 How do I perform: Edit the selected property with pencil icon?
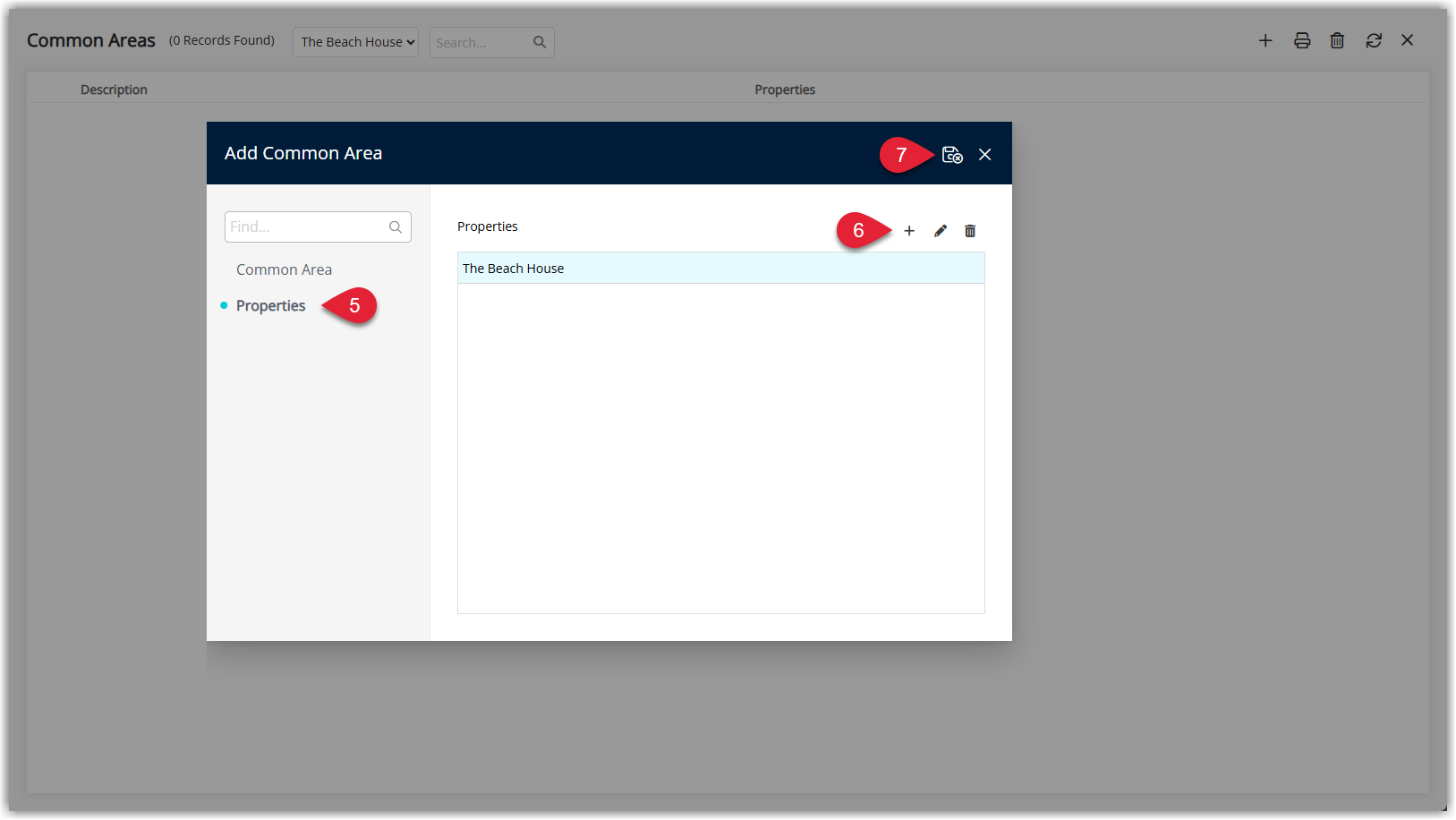(x=941, y=231)
